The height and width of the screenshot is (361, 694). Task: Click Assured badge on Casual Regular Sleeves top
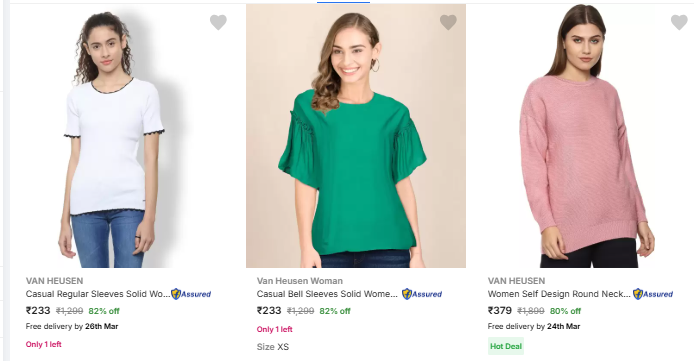click(191, 294)
